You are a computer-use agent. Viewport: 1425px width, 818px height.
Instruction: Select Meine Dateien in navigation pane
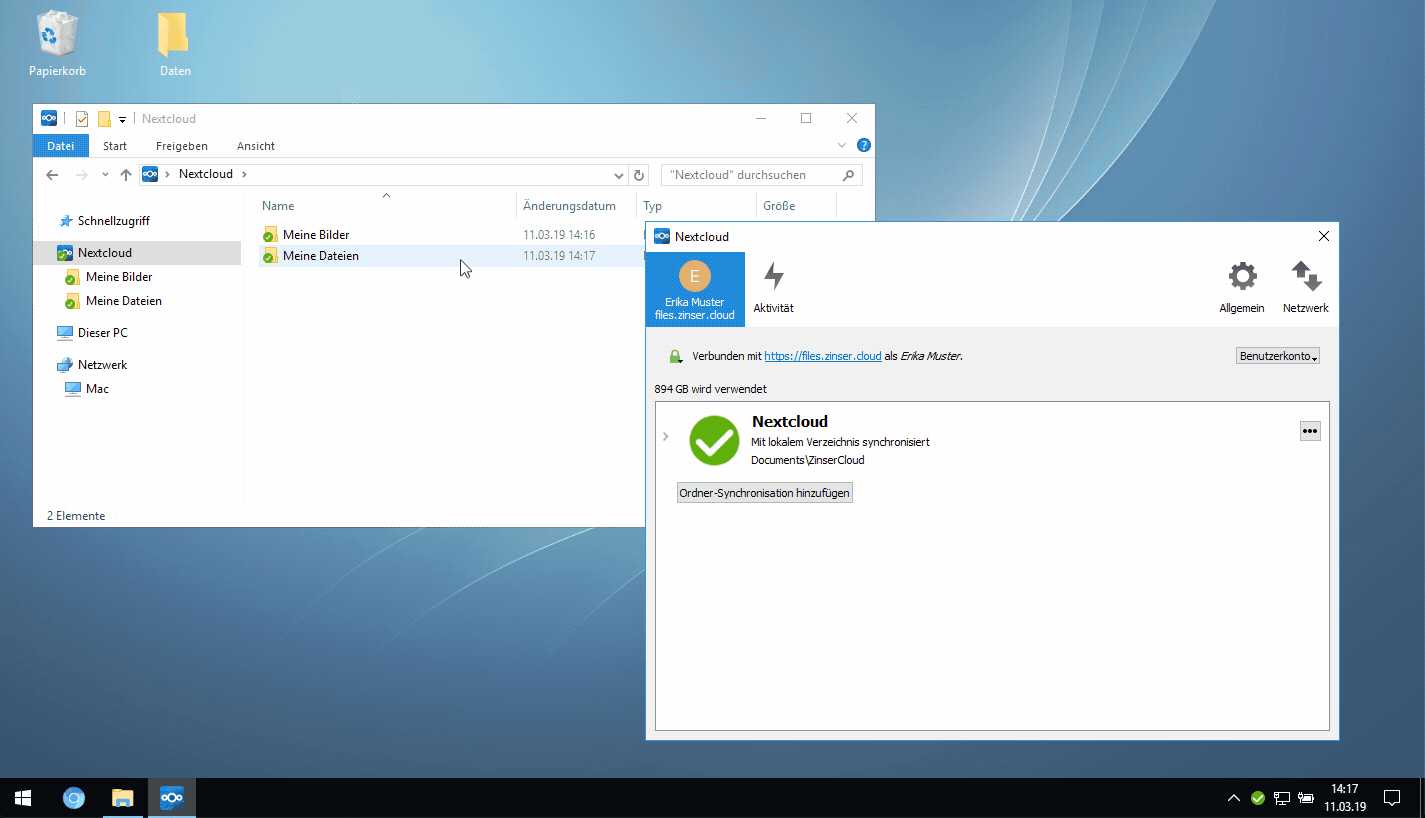tap(124, 301)
